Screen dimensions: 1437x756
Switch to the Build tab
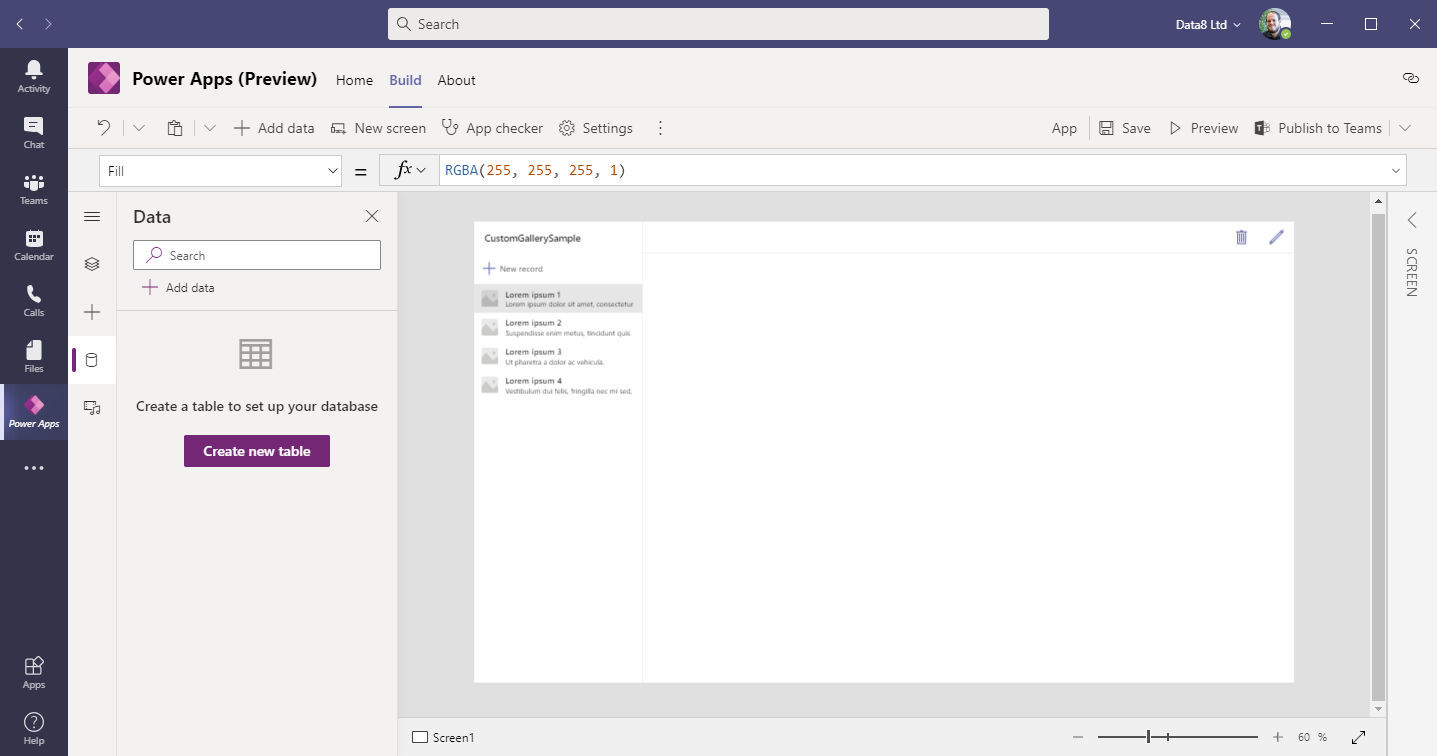tap(405, 80)
